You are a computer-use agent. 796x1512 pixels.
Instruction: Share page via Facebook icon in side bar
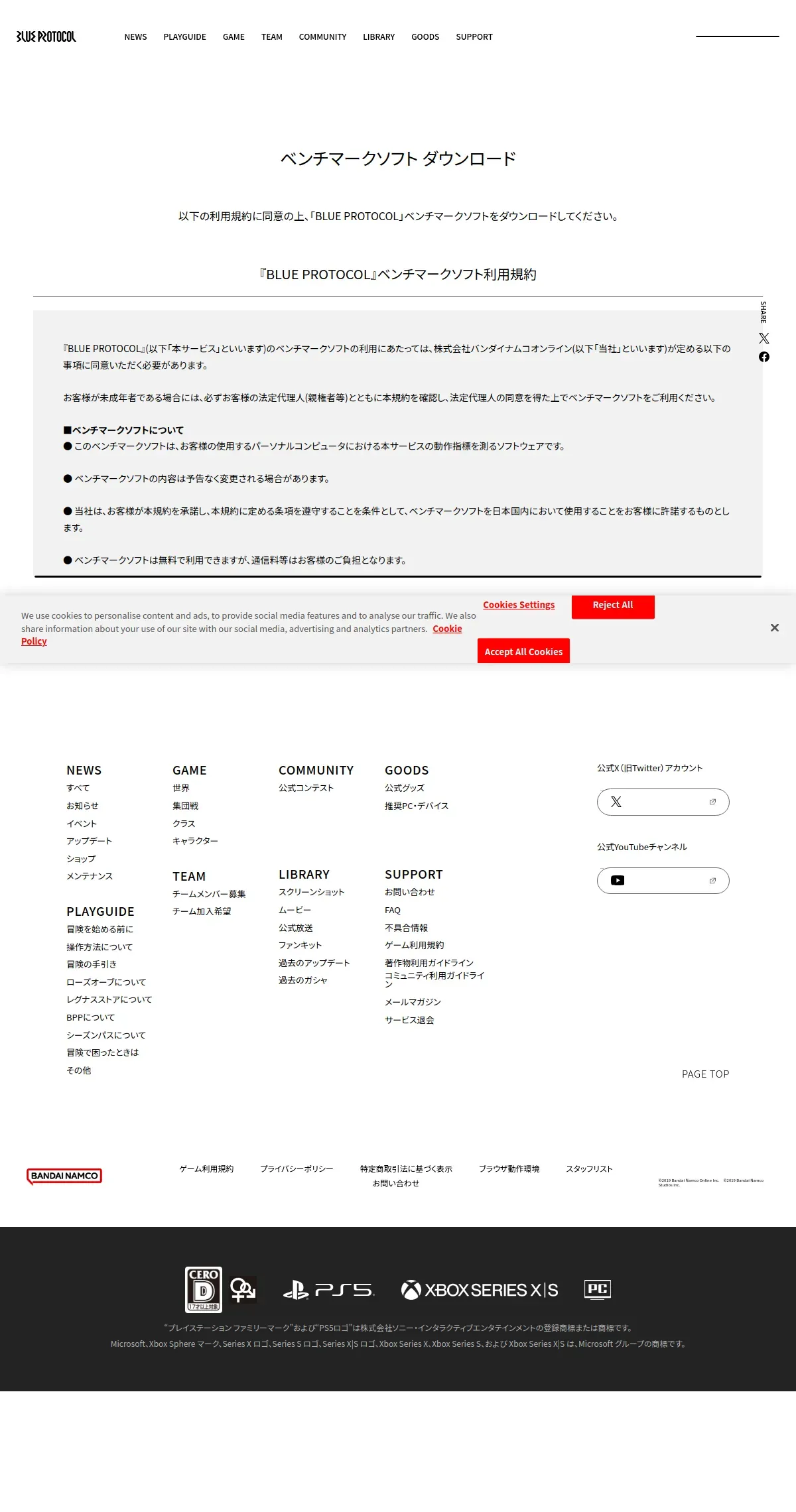(x=764, y=357)
